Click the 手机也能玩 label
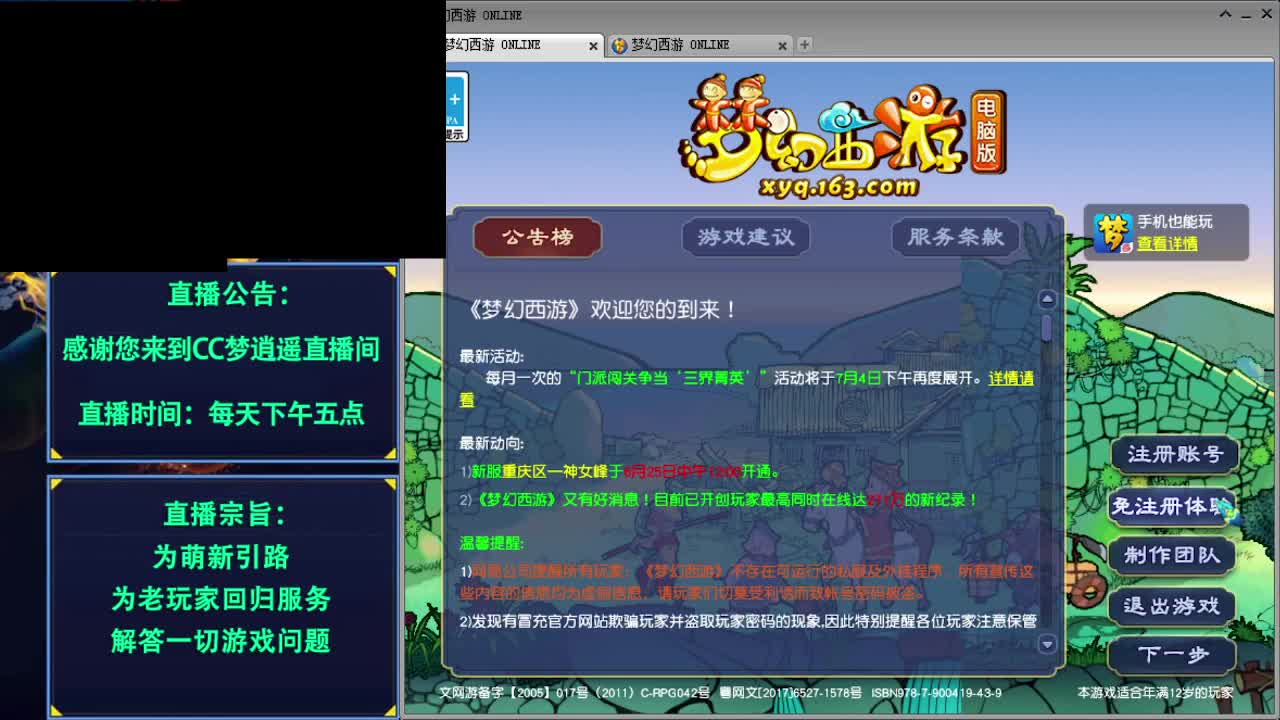1280x720 pixels. (1175, 222)
